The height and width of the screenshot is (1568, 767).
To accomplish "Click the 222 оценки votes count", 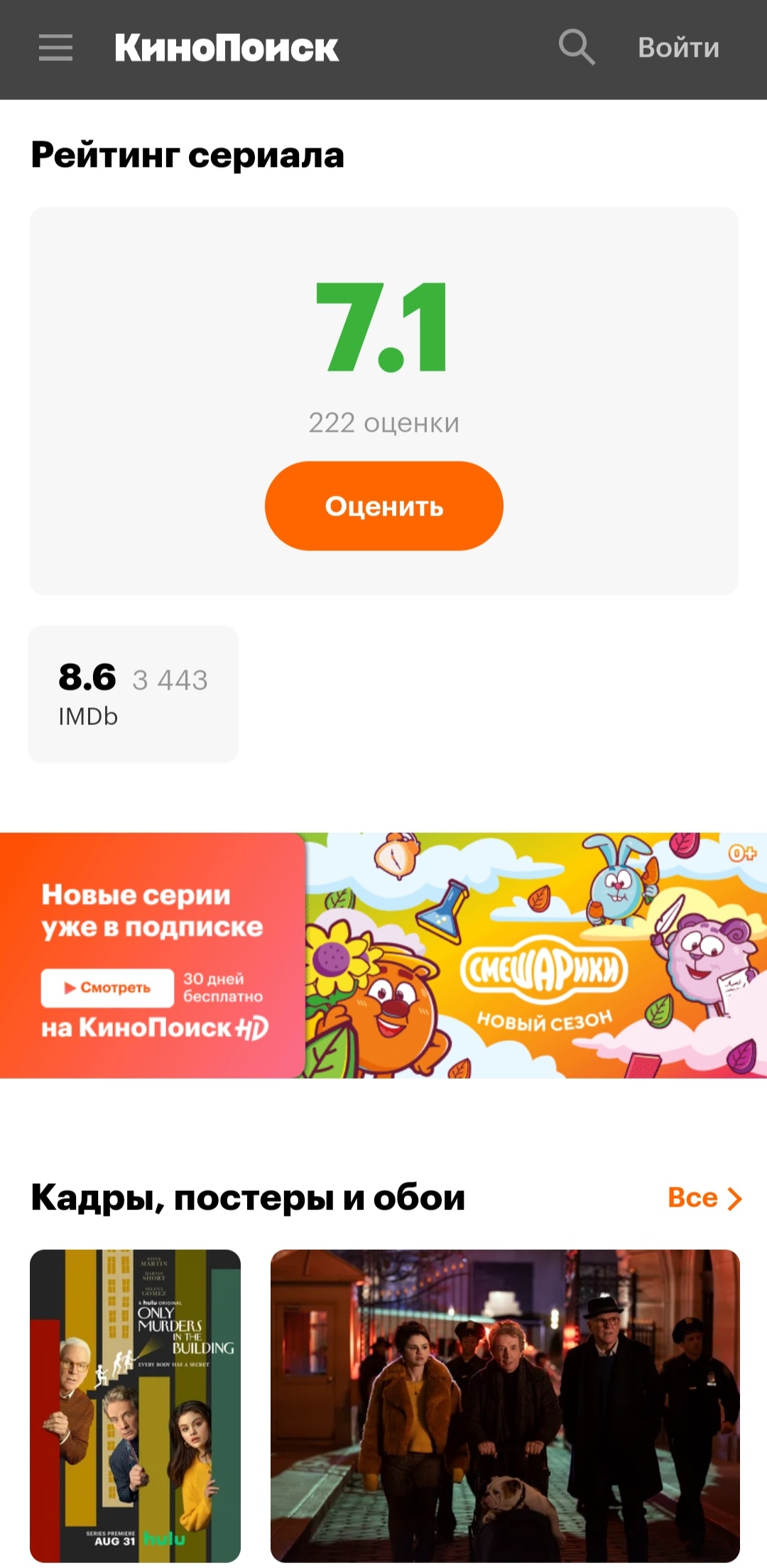I will coord(383,423).
